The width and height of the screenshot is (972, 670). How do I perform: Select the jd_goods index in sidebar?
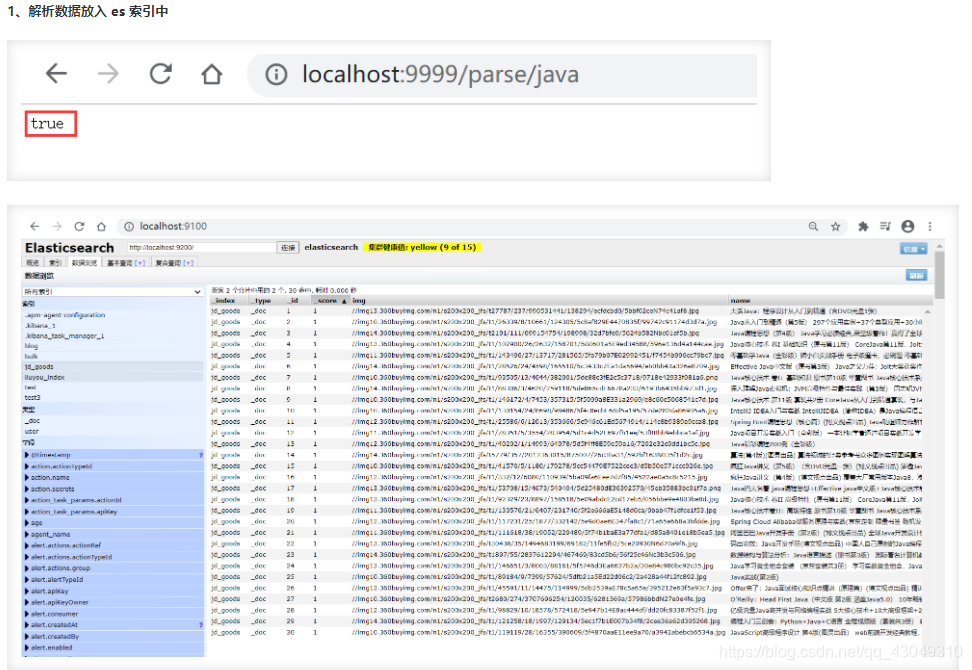[x=113, y=366]
